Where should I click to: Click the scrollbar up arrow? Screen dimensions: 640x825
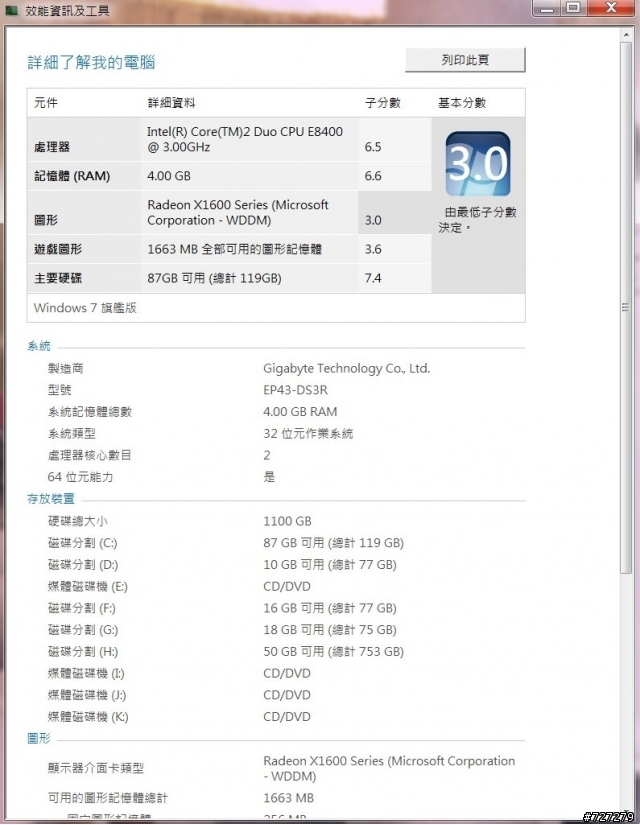point(626,35)
